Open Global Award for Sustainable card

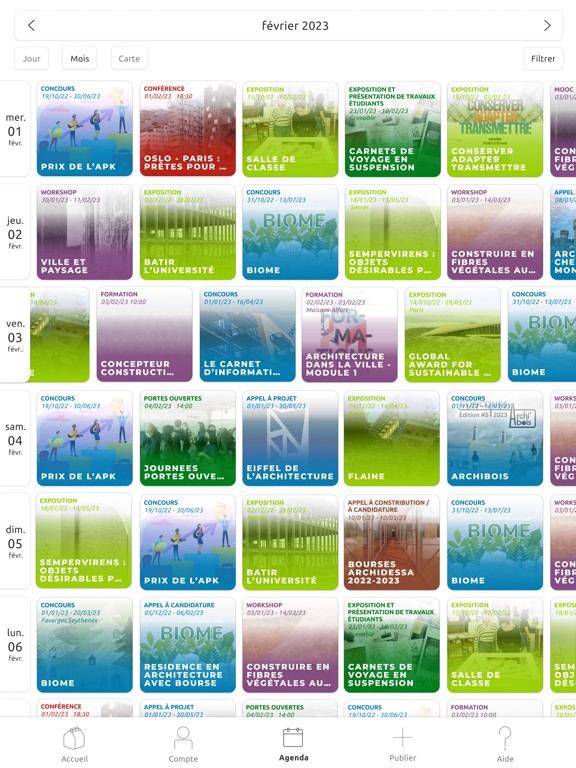453,335
